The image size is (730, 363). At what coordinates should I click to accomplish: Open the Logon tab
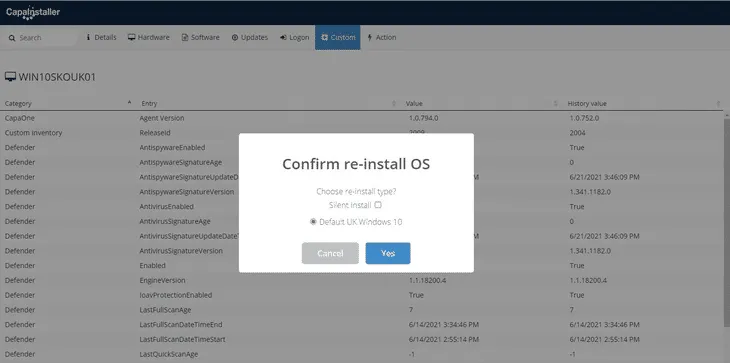tap(294, 38)
